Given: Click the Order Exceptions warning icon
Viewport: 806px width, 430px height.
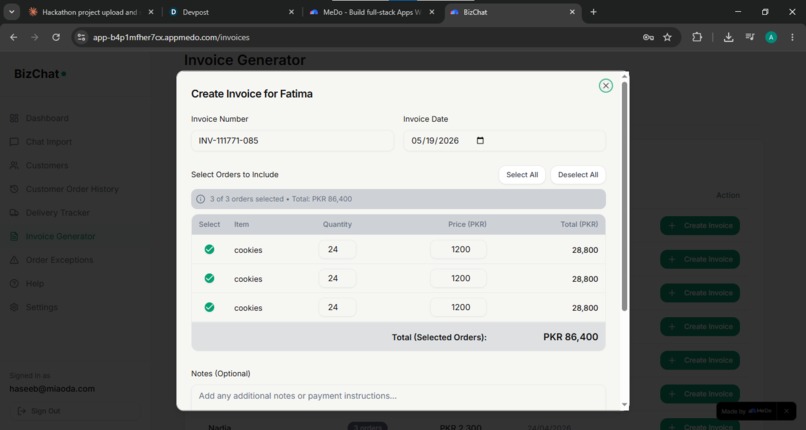Looking at the screenshot, I should tap(14, 260).
